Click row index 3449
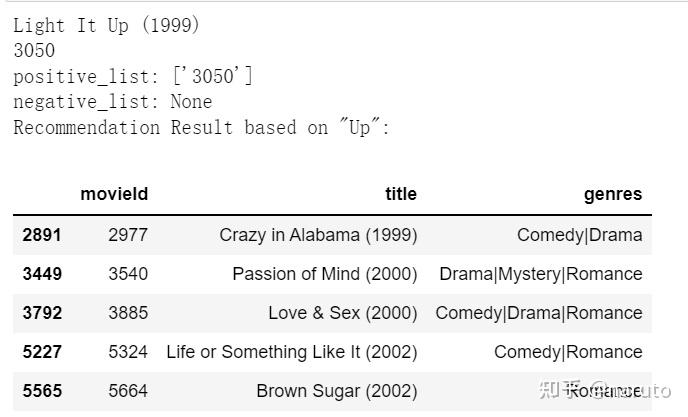688x417 pixels. (42, 274)
